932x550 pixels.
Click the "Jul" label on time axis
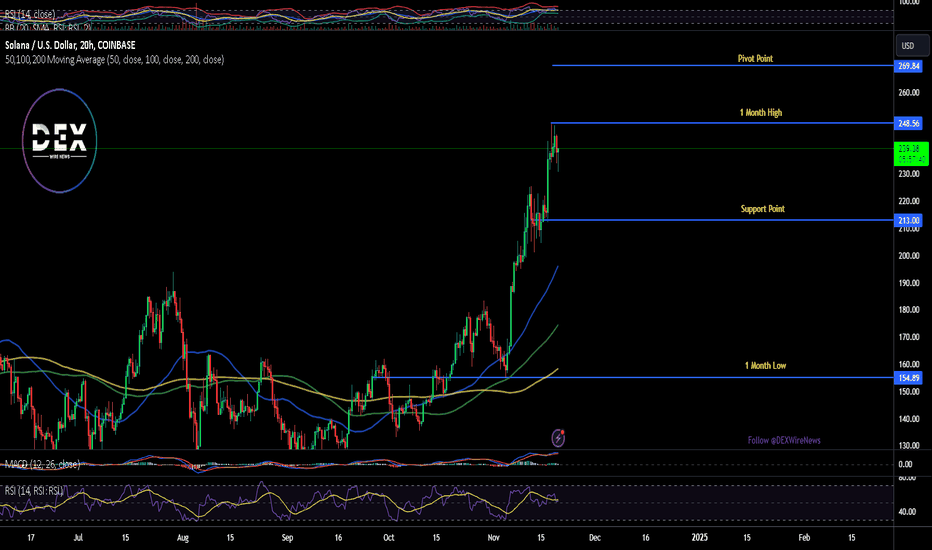coord(78,538)
